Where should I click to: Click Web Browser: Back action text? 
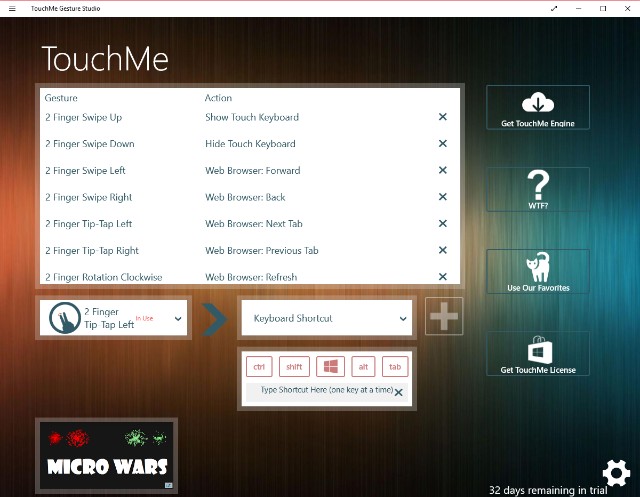pyautogui.click(x=245, y=197)
